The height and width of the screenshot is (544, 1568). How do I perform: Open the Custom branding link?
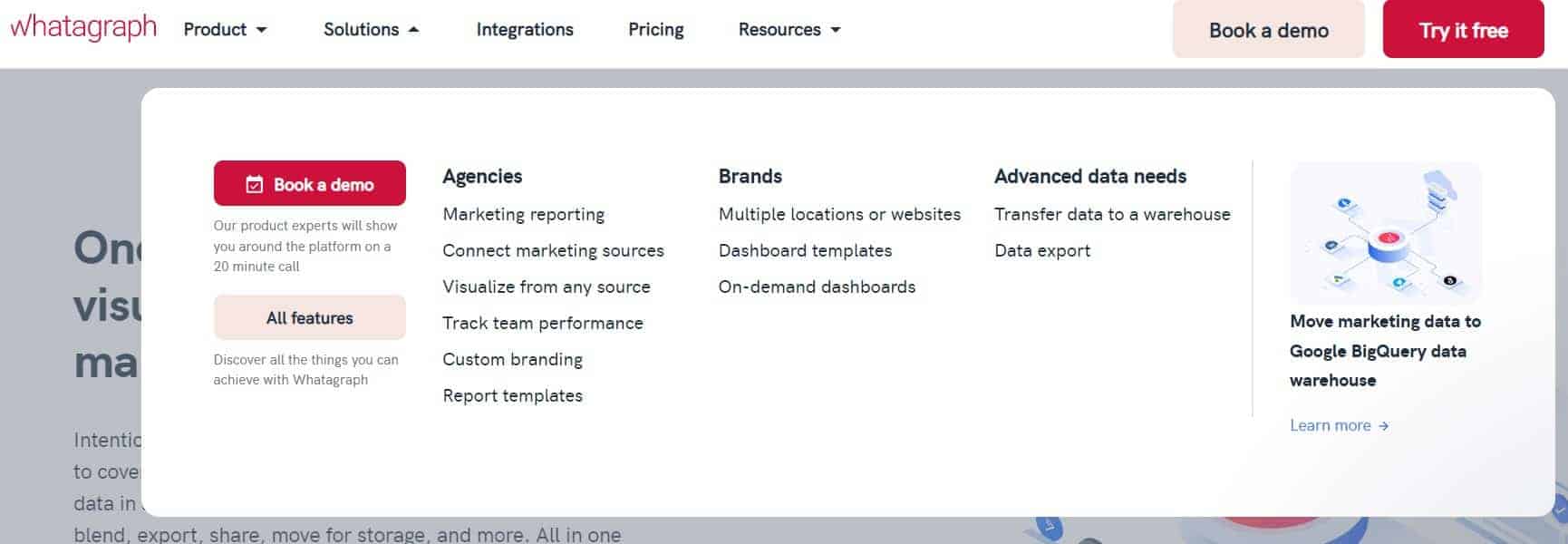(512, 359)
